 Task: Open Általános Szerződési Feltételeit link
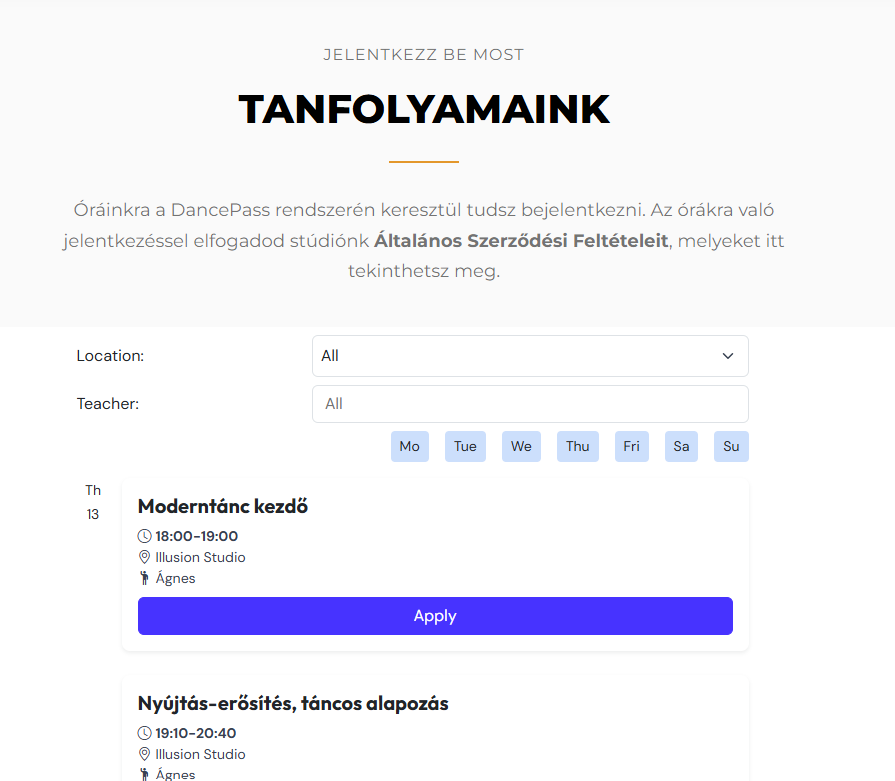tap(520, 241)
